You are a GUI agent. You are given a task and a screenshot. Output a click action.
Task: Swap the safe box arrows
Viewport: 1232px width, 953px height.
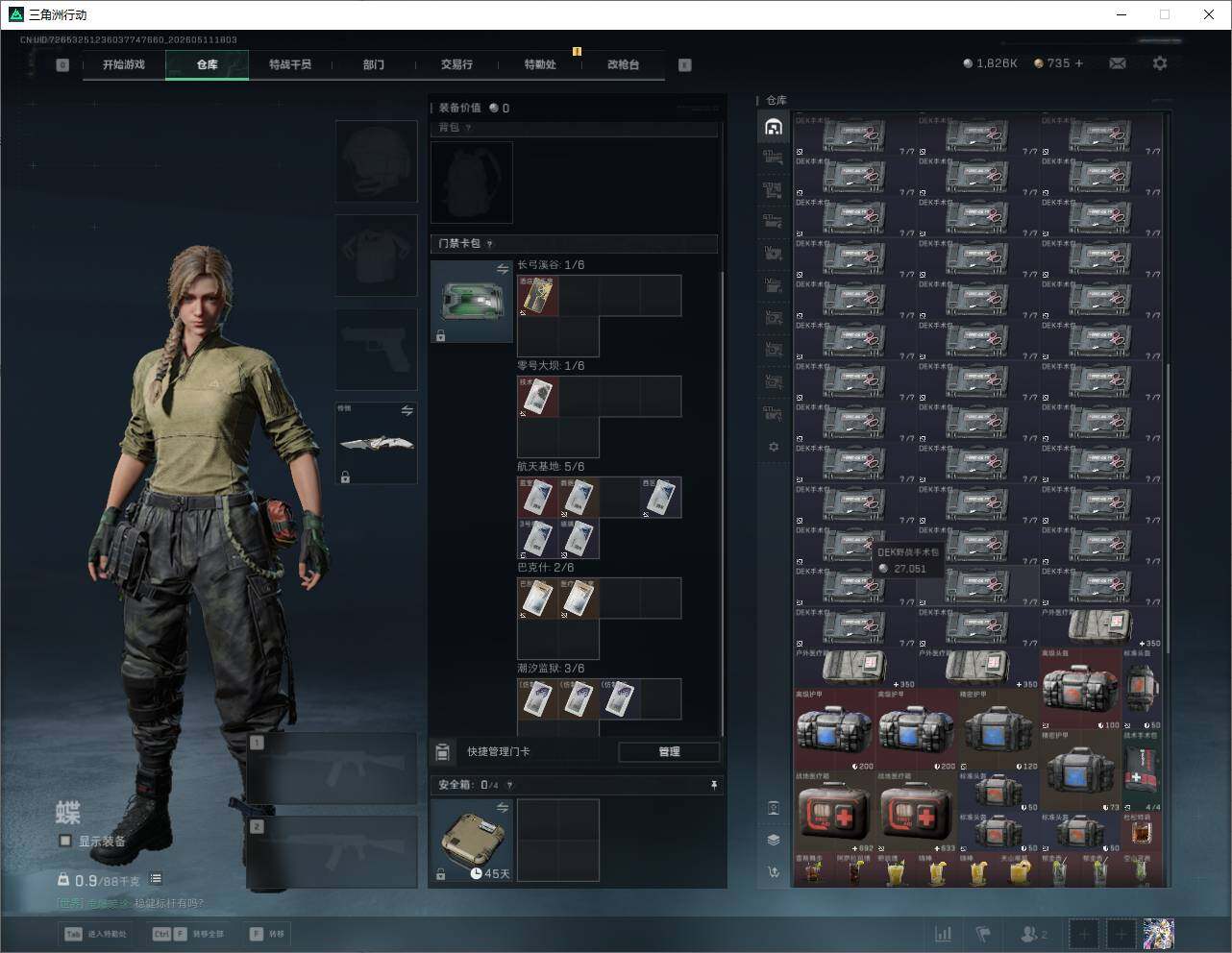(x=503, y=808)
